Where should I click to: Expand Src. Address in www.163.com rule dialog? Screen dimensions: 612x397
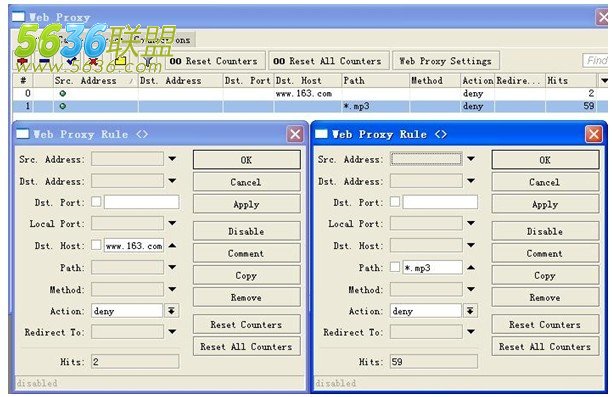[172, 159]
